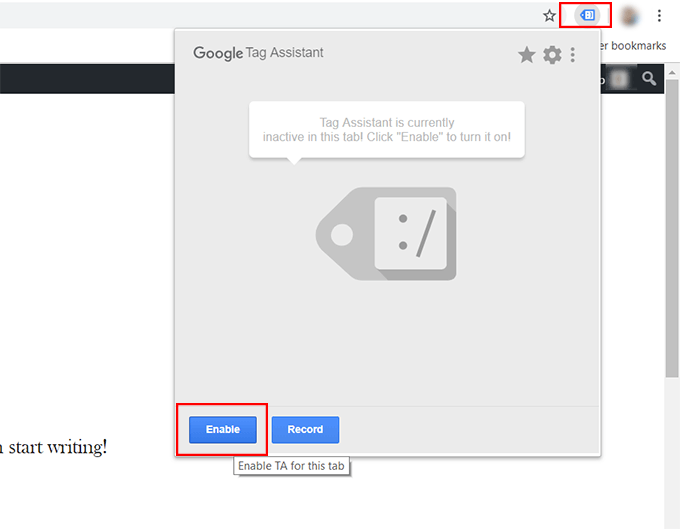This screenshot has width=680, height=529.
Task: Open the other bookmarks folder
Action: [634, 46]
